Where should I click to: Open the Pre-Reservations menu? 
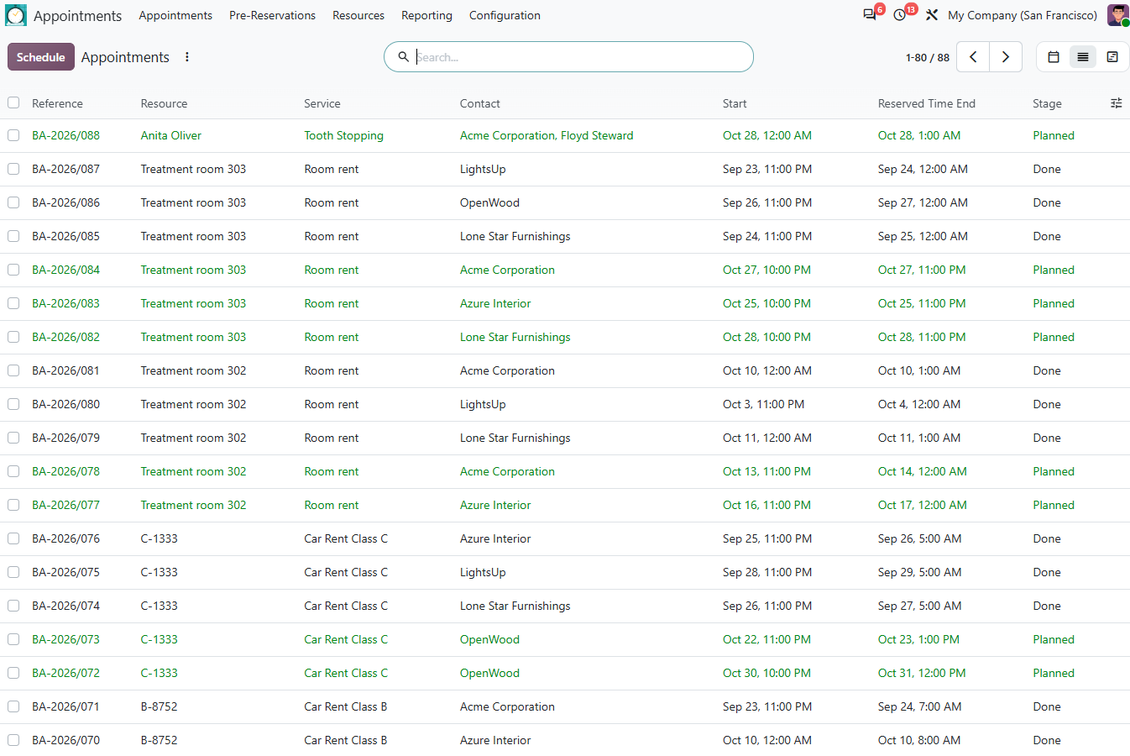click(x=272, y=15)
